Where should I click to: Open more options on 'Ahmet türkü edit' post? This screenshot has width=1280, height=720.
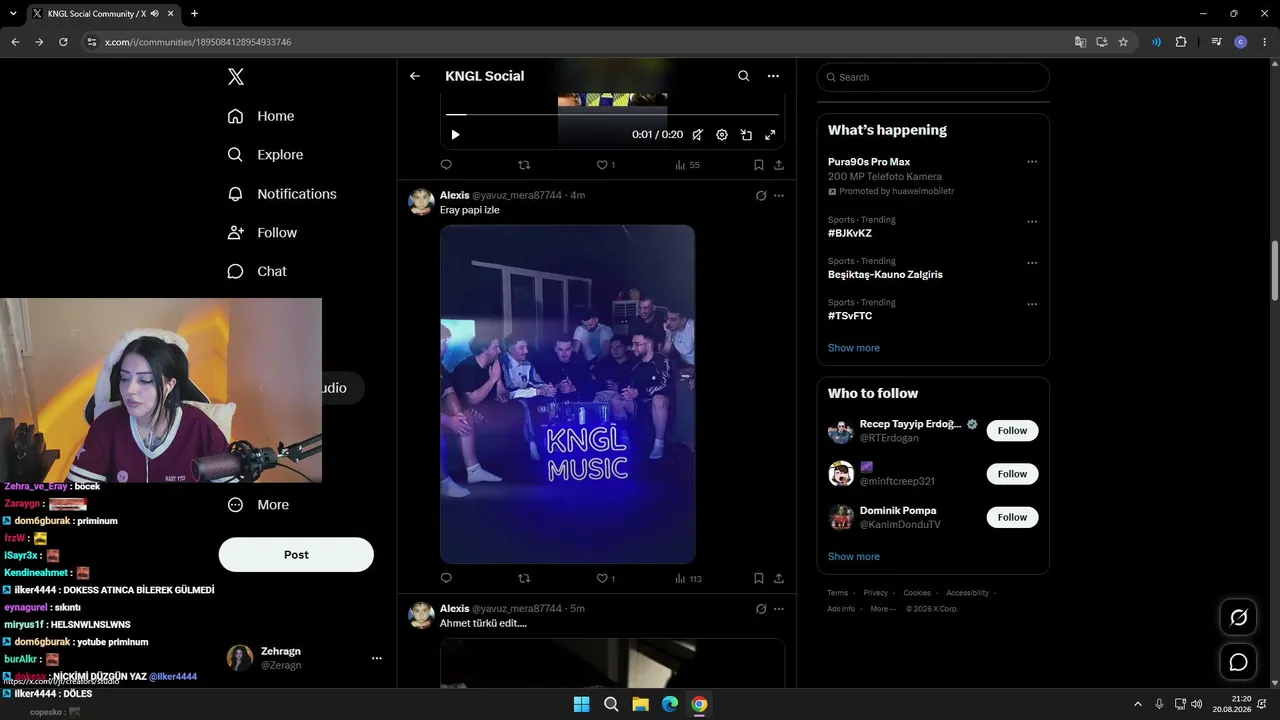(x=779, y=609)
